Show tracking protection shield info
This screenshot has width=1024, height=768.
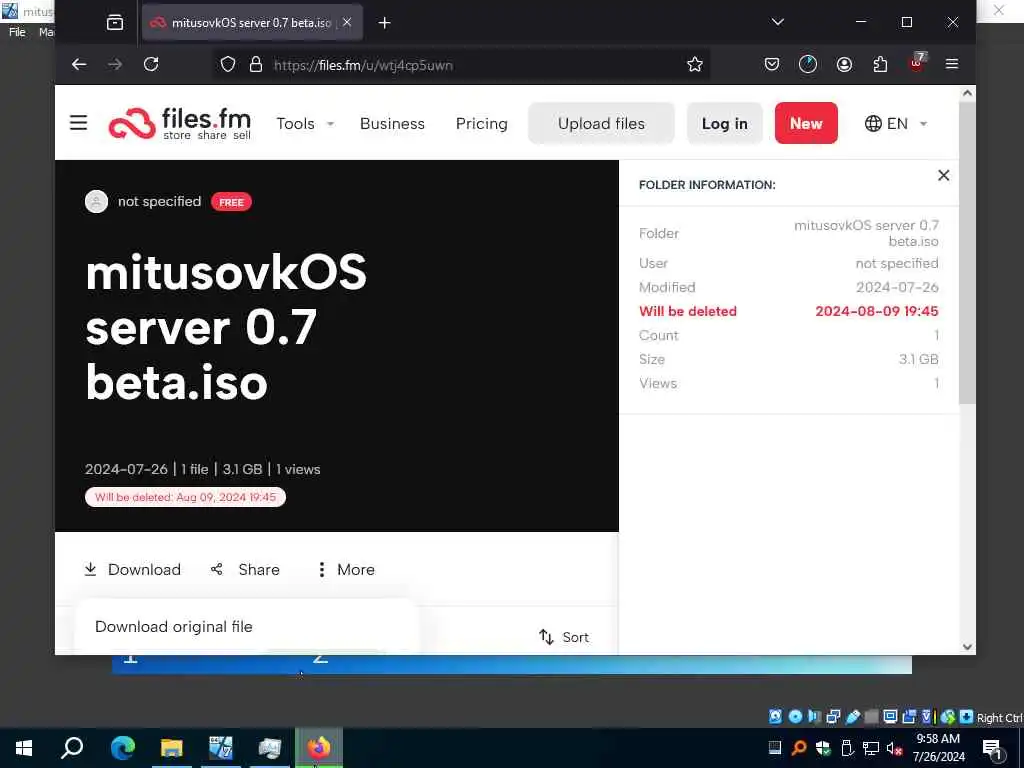(227, 65)
